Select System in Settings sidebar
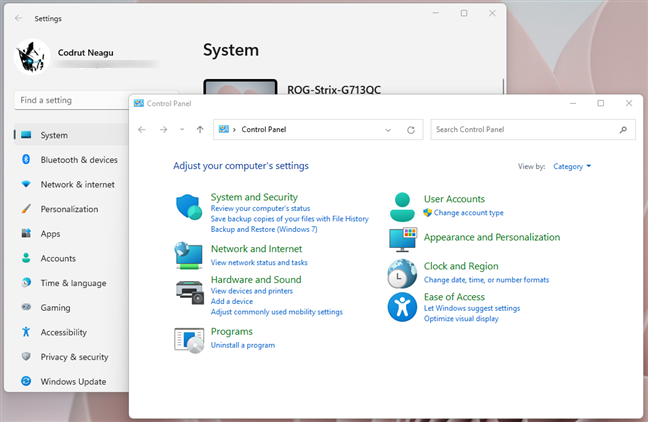Viewport: 648px width, 422px height. [71, 135]
